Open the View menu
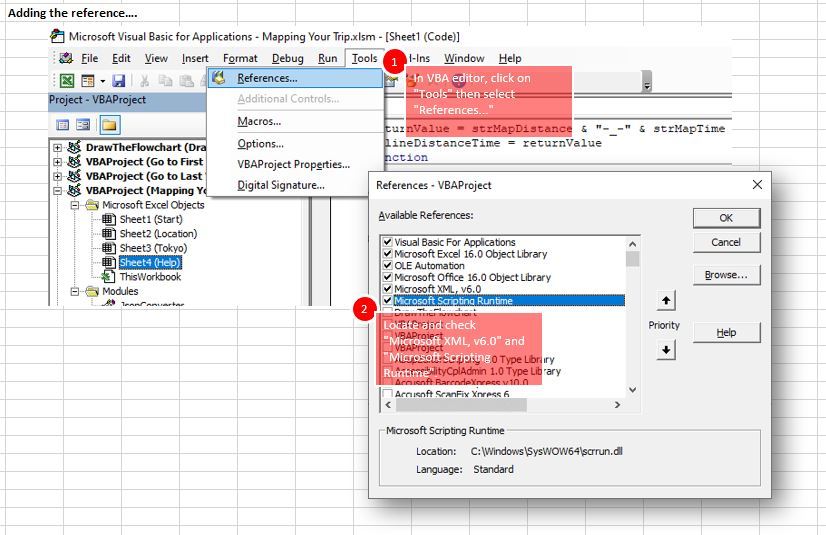 pyautogui.click(x=156, y=58)
